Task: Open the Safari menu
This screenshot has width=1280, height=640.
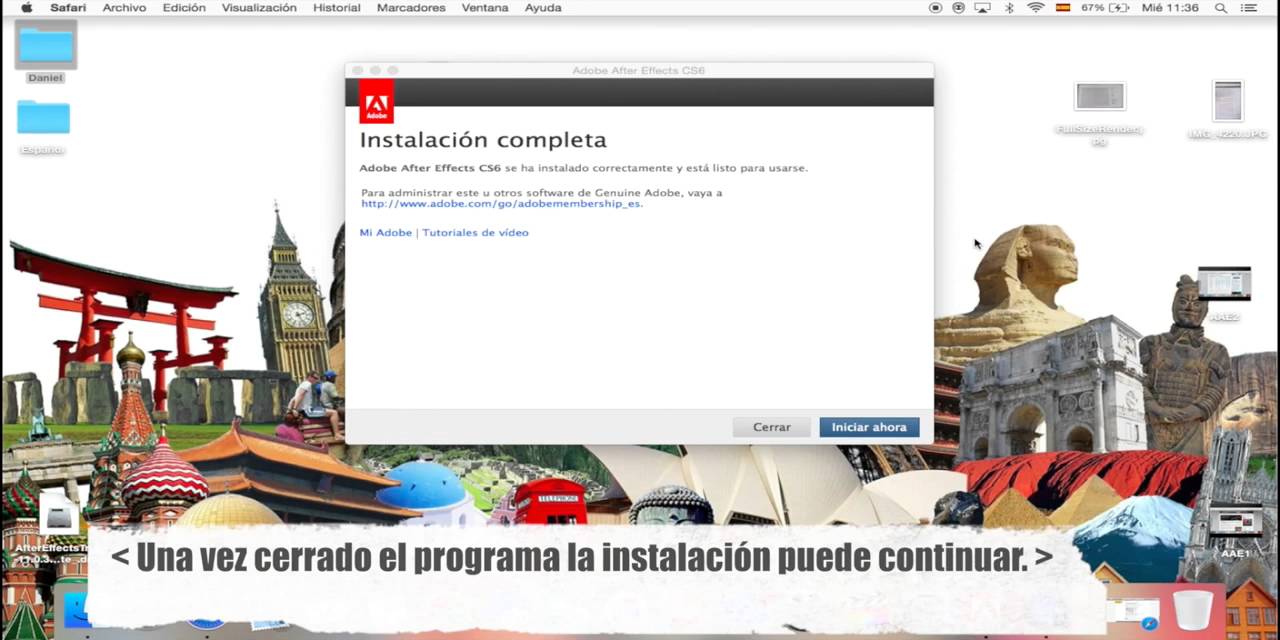Action: point(68,7)
